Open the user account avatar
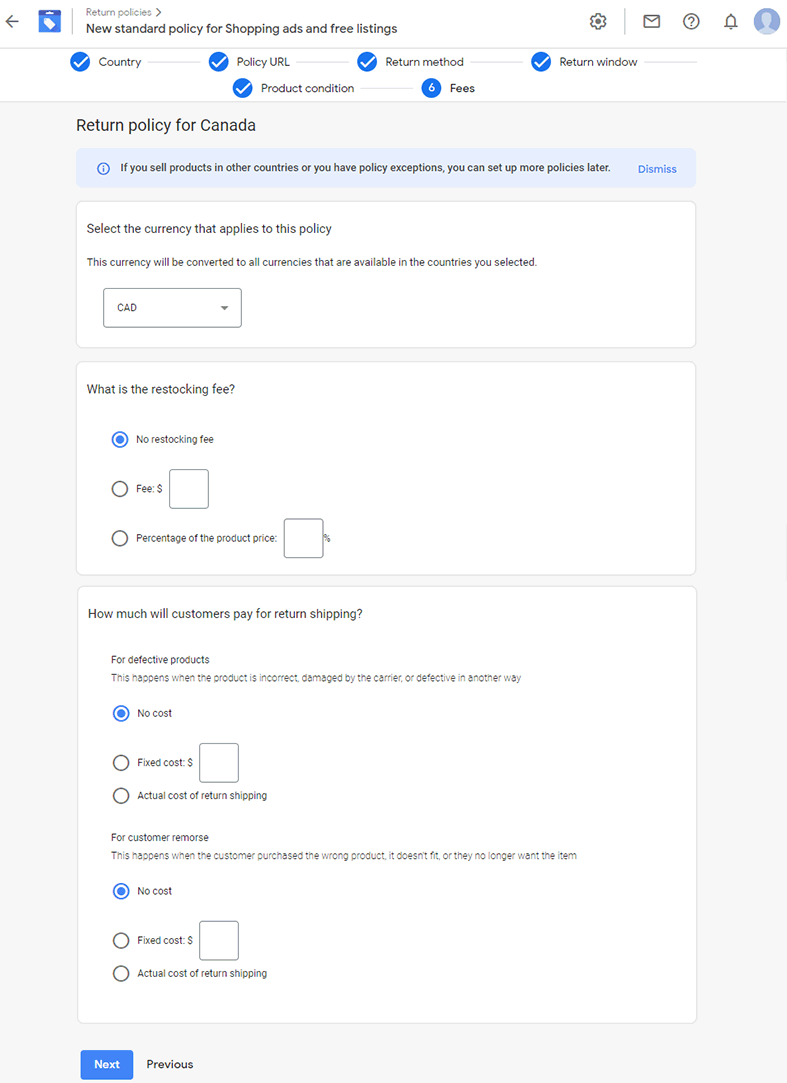This screenshot has width=787, height=1083. coord(767,21)
